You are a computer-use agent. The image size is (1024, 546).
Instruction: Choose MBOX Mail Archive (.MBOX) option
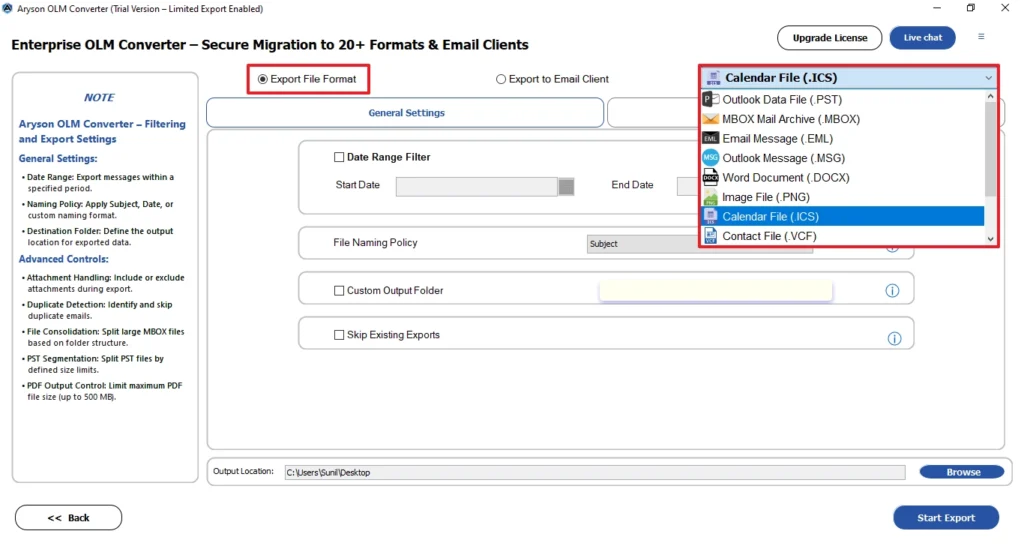pos(842,119)
